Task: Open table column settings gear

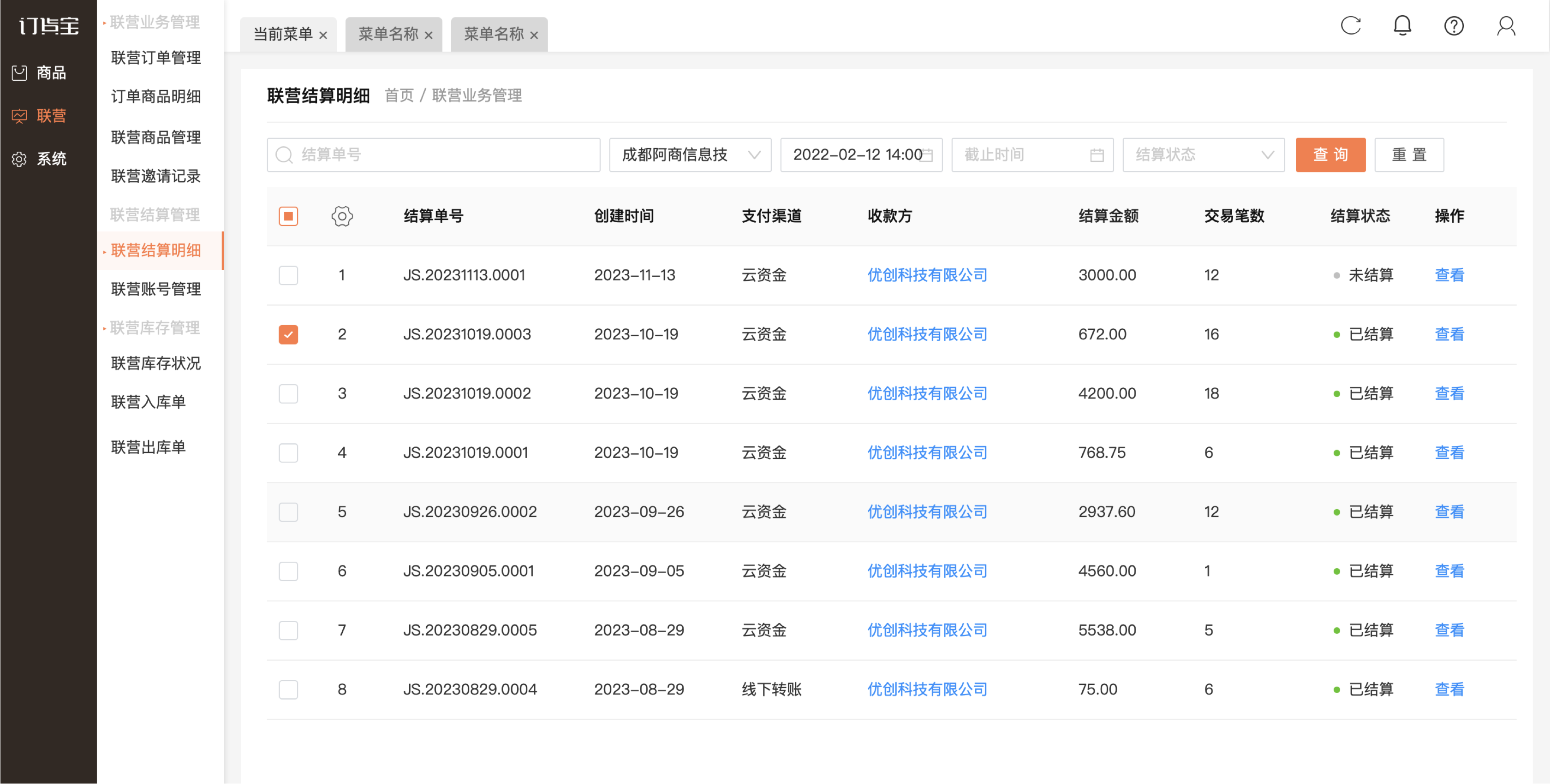Action: (342, 216)
